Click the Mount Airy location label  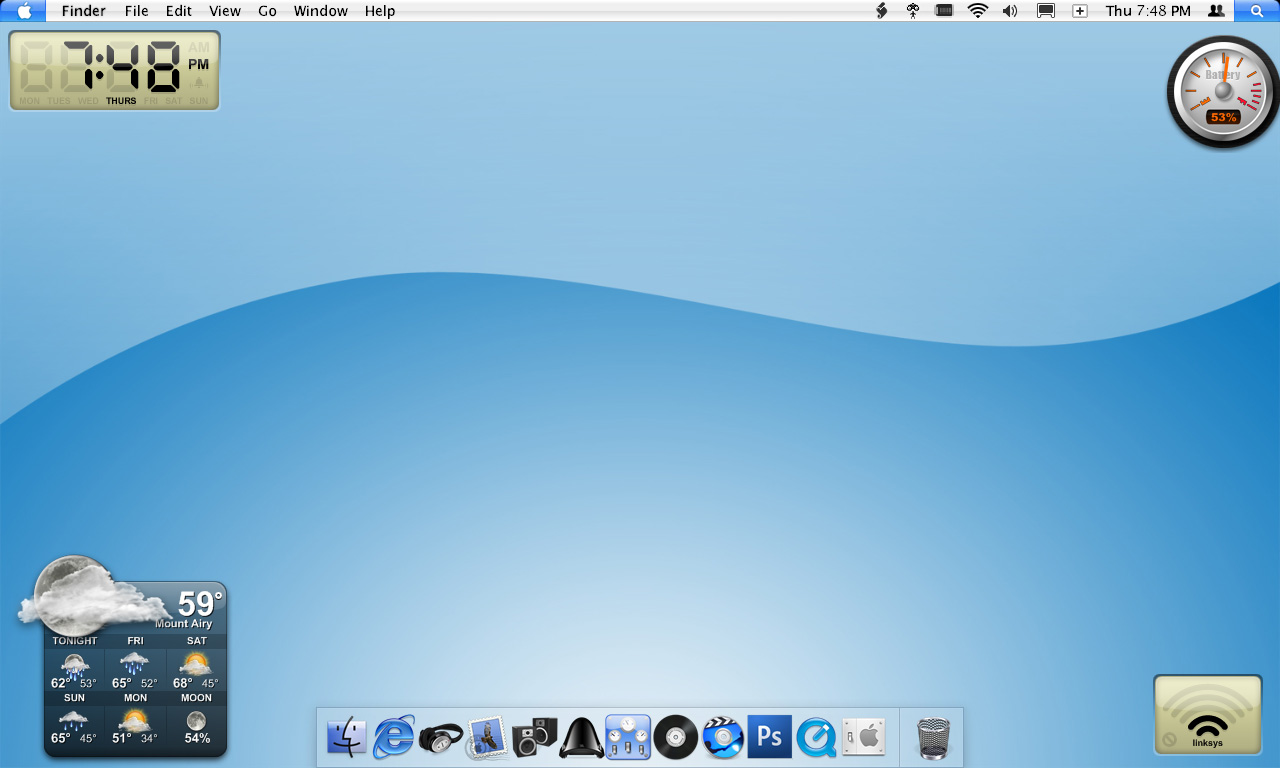coord(184,624)
